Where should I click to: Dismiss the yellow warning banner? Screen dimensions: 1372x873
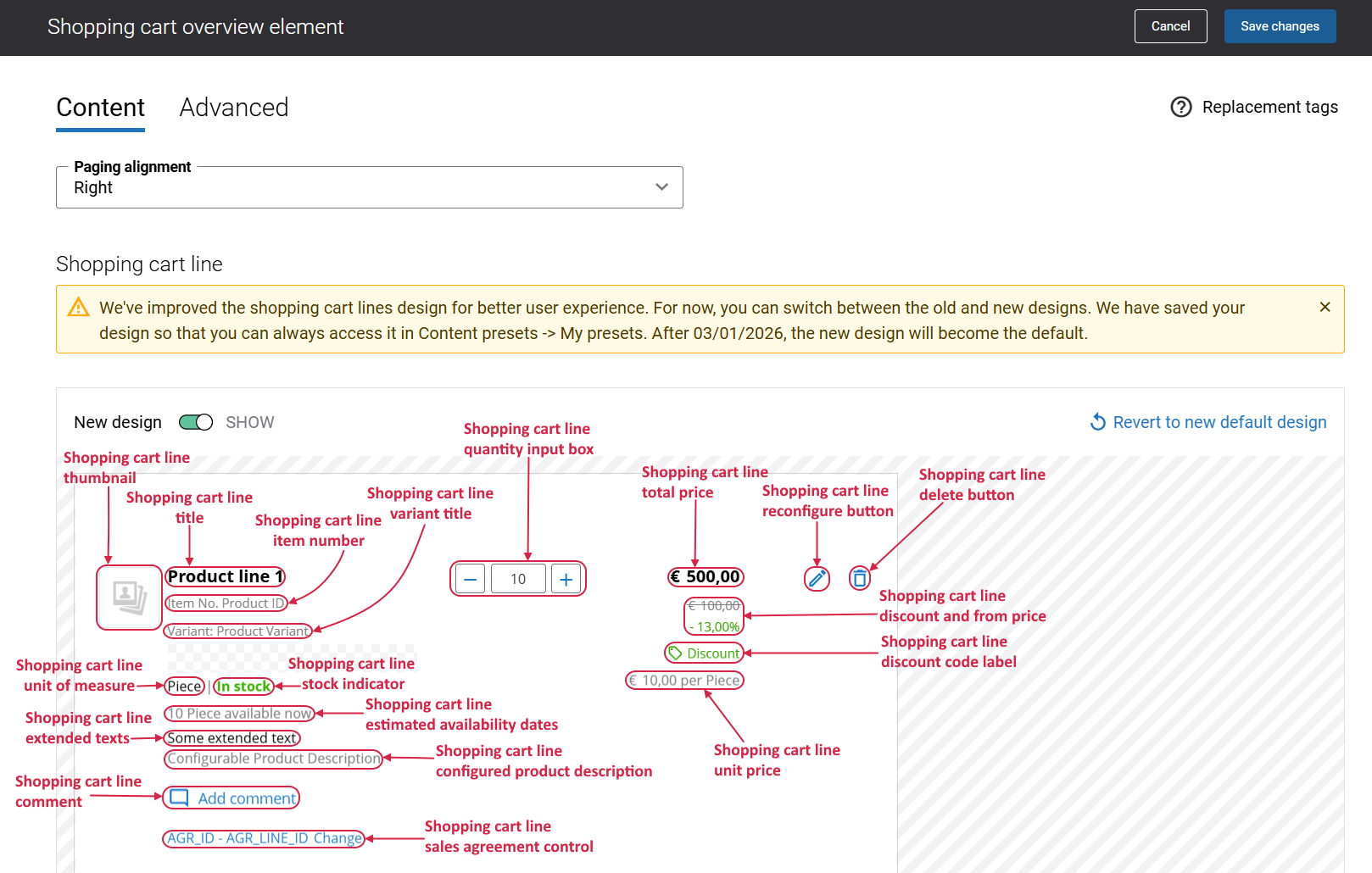click(x=1325, y=307)
